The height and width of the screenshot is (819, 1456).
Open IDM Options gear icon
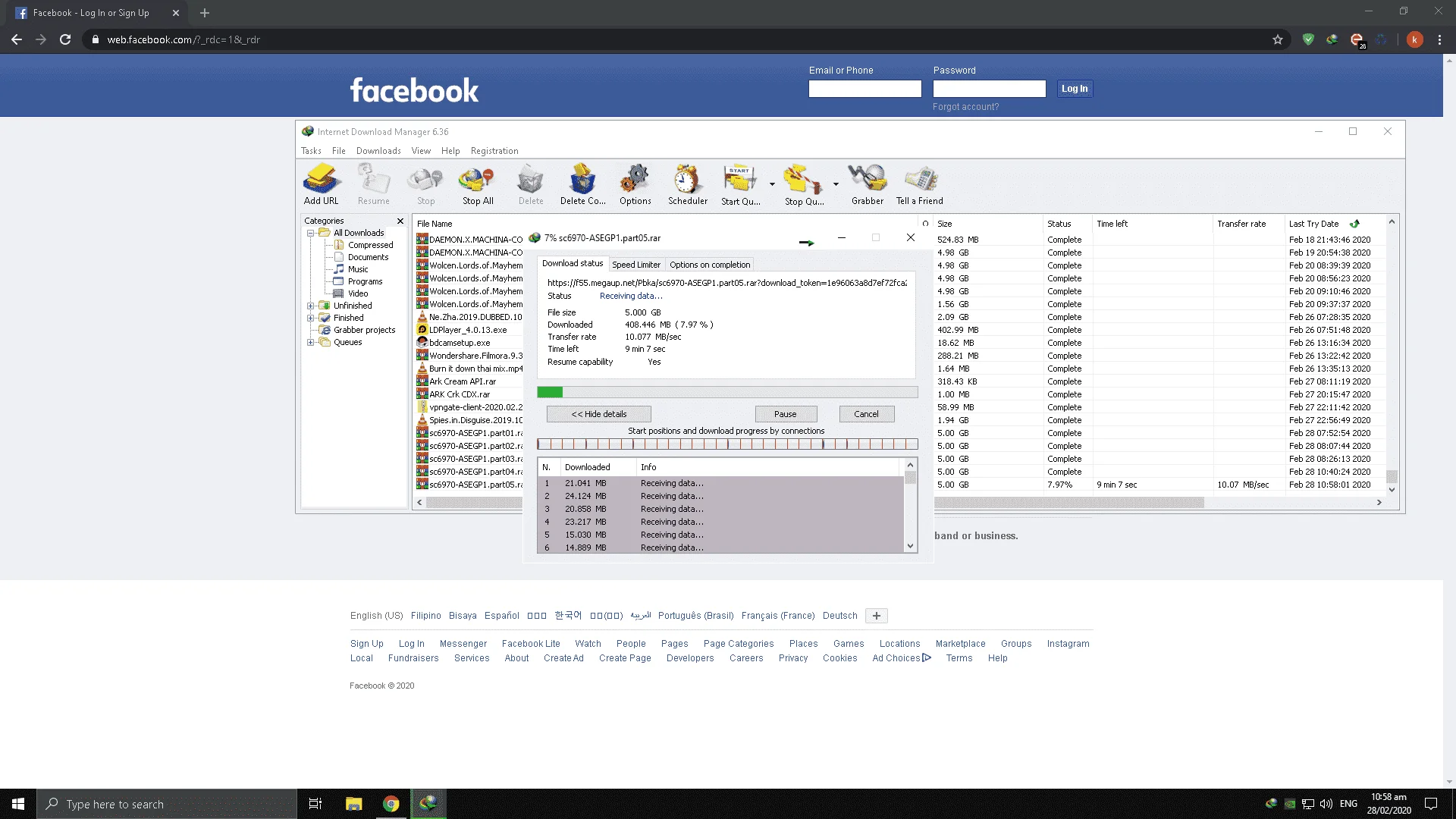click(x=635, y=184)
